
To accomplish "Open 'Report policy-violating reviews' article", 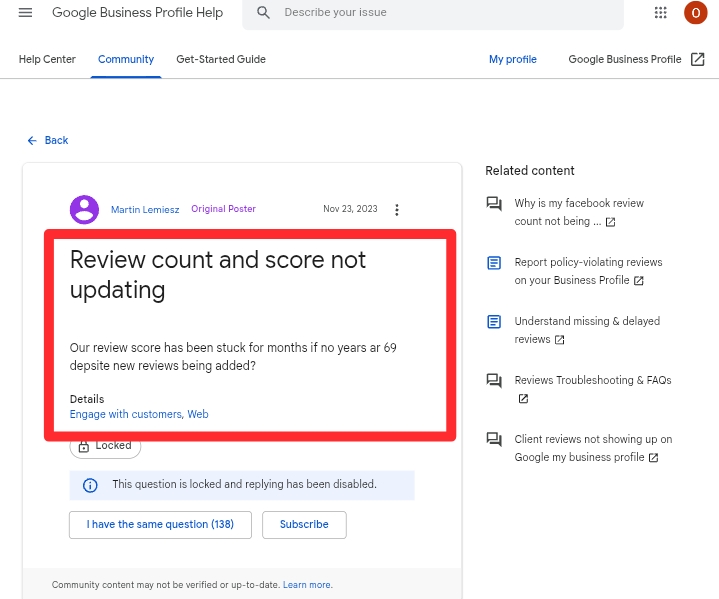I will tap(588, 272).
